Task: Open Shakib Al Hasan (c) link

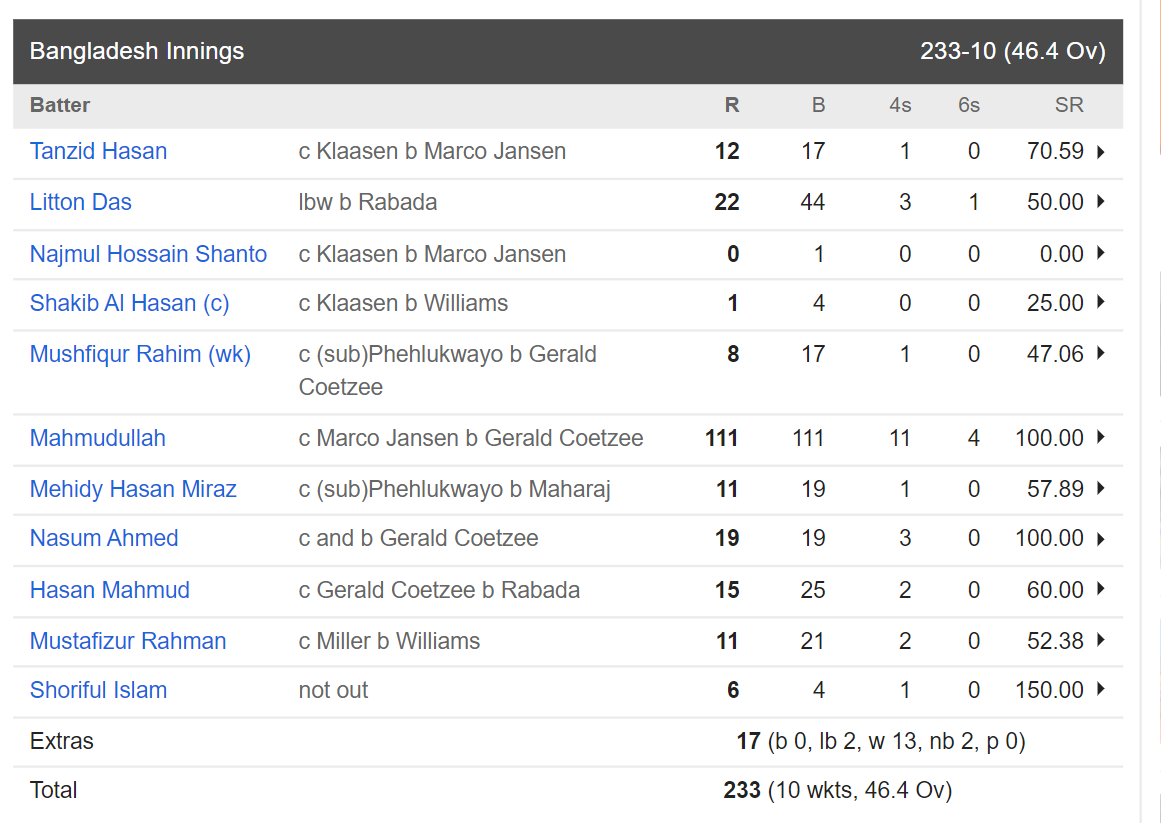Action: (130, 303)
